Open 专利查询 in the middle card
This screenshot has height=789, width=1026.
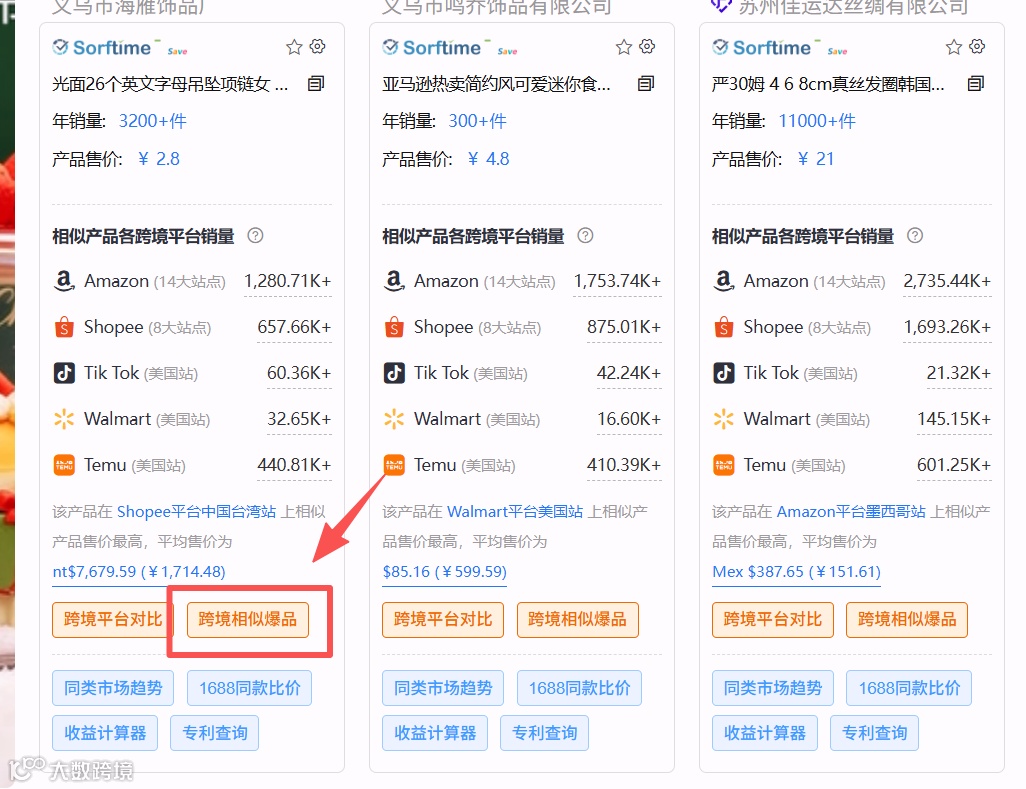544,733
